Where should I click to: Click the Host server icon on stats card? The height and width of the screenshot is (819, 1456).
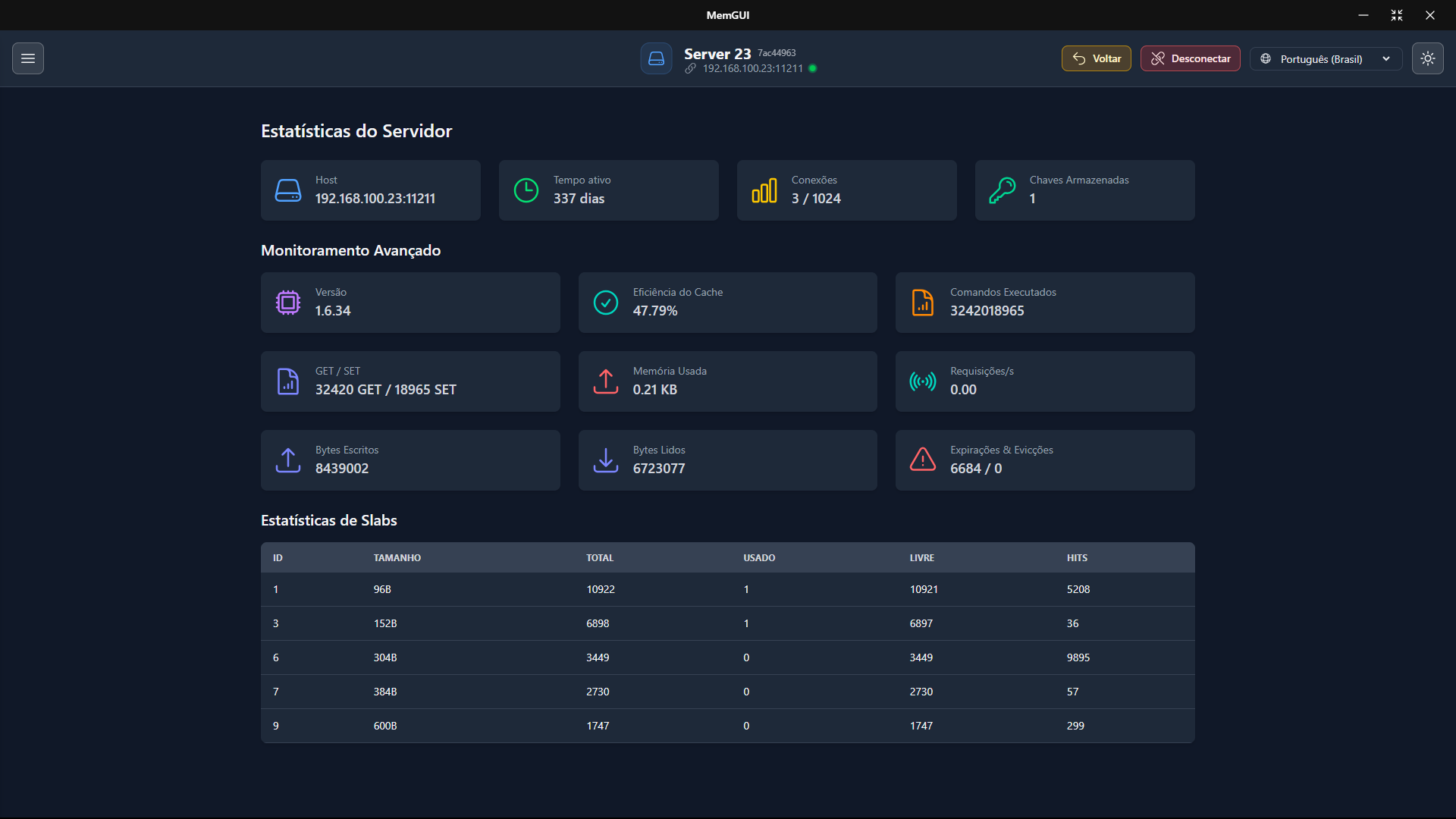pyautogui.click(x=288, y=190)
